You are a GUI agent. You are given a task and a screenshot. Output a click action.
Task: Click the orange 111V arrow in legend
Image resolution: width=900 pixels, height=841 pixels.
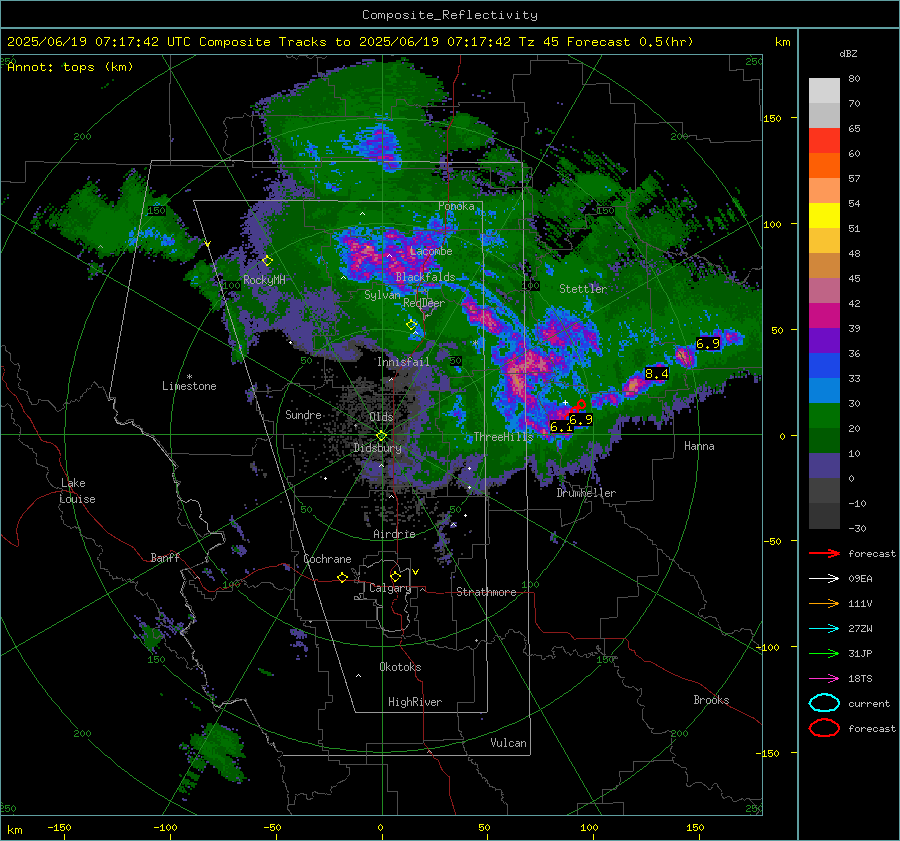pyautogui.click(x=824, y=603)
